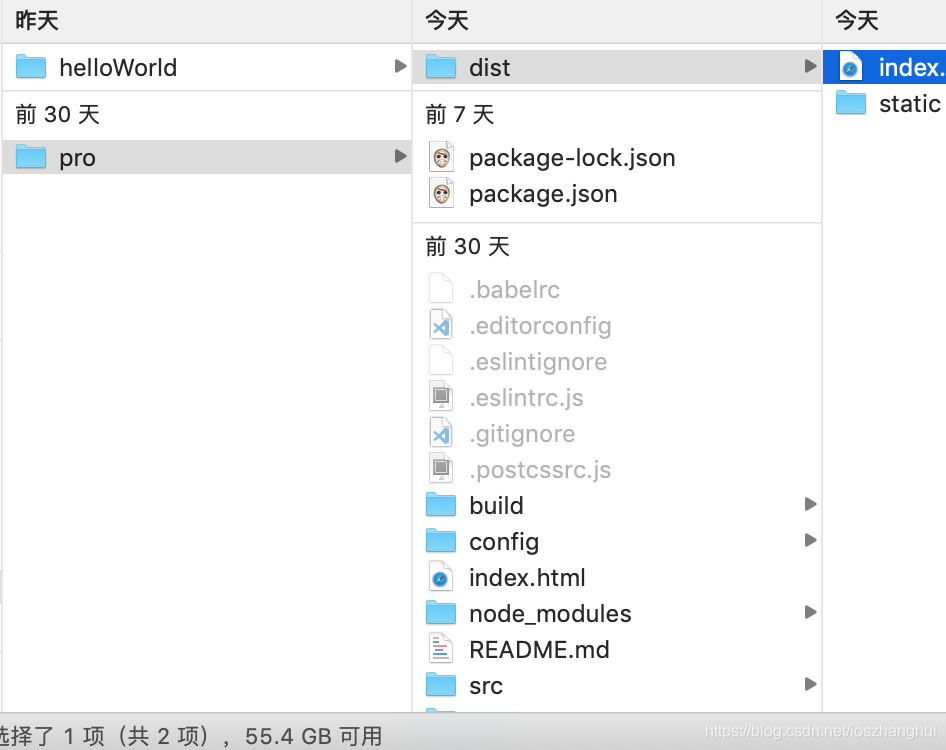Click the build folder icon
Viewport: 946px width, 750px height.
coord(441,505)
